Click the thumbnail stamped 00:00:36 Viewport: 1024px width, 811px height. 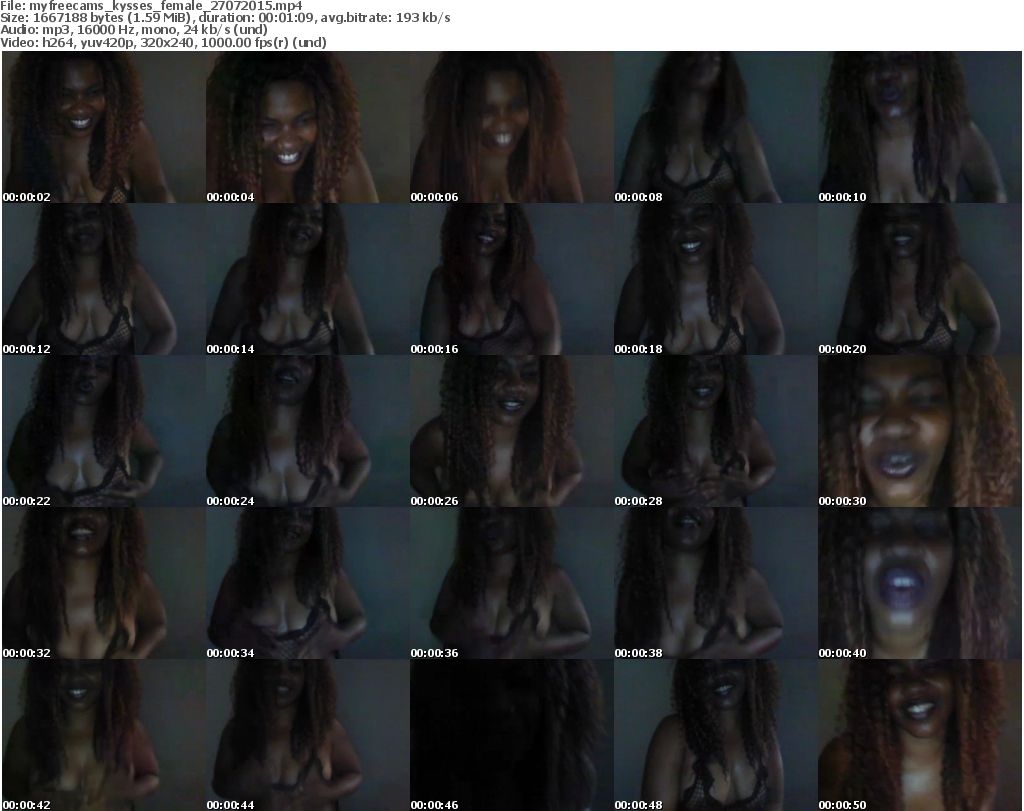click(511, 583)
